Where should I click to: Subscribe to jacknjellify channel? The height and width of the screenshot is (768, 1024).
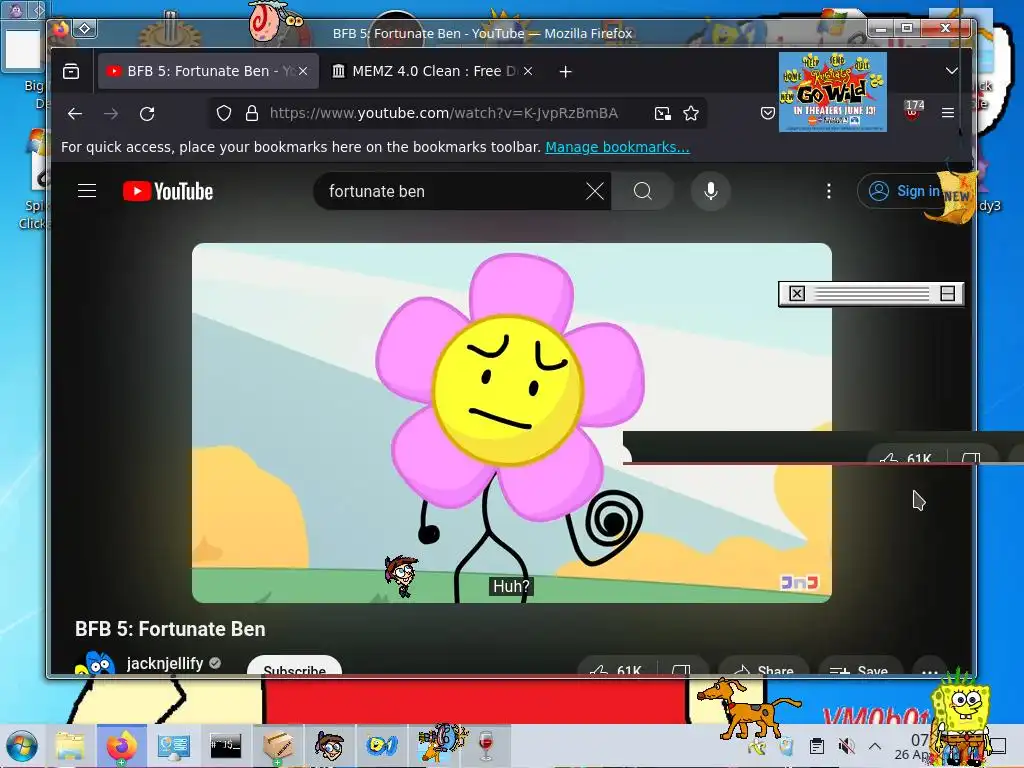(x=295, y=667)
